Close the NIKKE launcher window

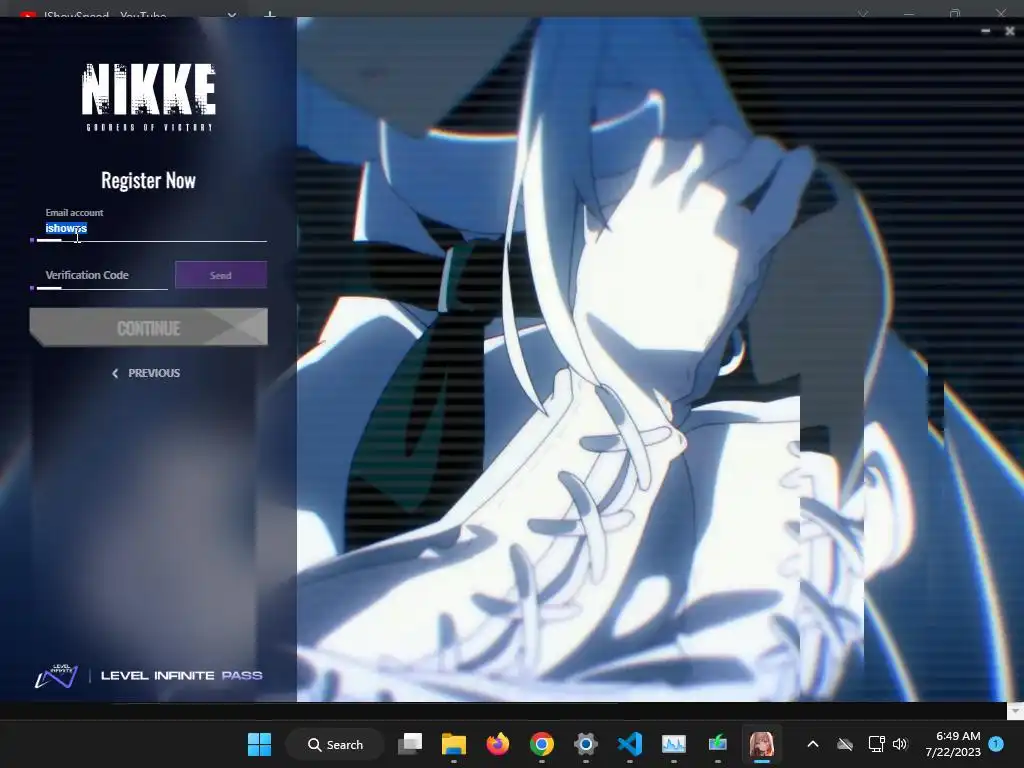(1010, 31)
